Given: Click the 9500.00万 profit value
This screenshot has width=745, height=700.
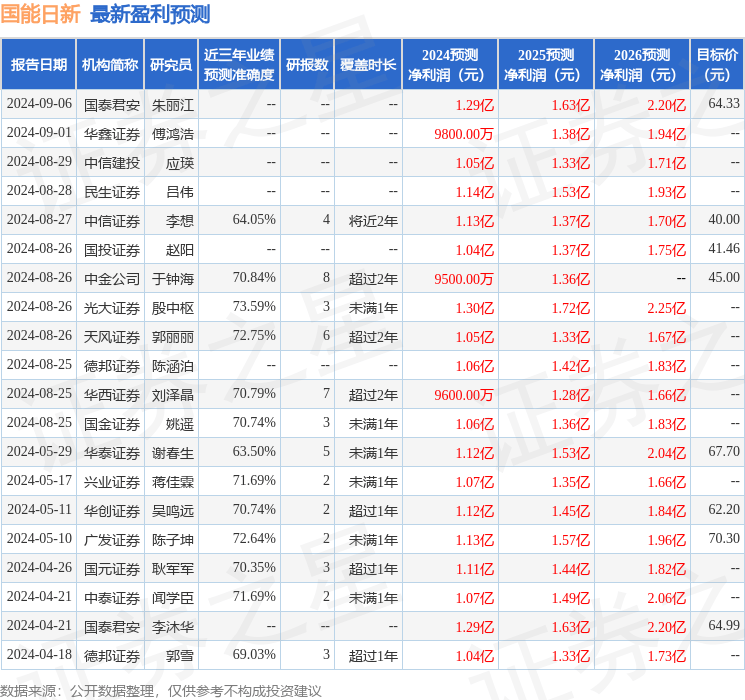Looking at the screenshot, I should (x=464, y=279).
